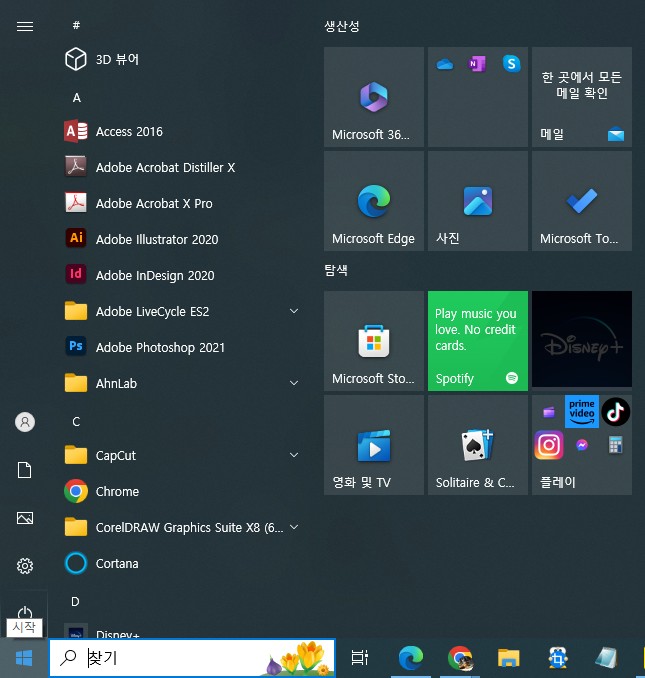Viewport: 645px width, 678px height.
Task: Open the Spotify tile
Action: point(478,341)
